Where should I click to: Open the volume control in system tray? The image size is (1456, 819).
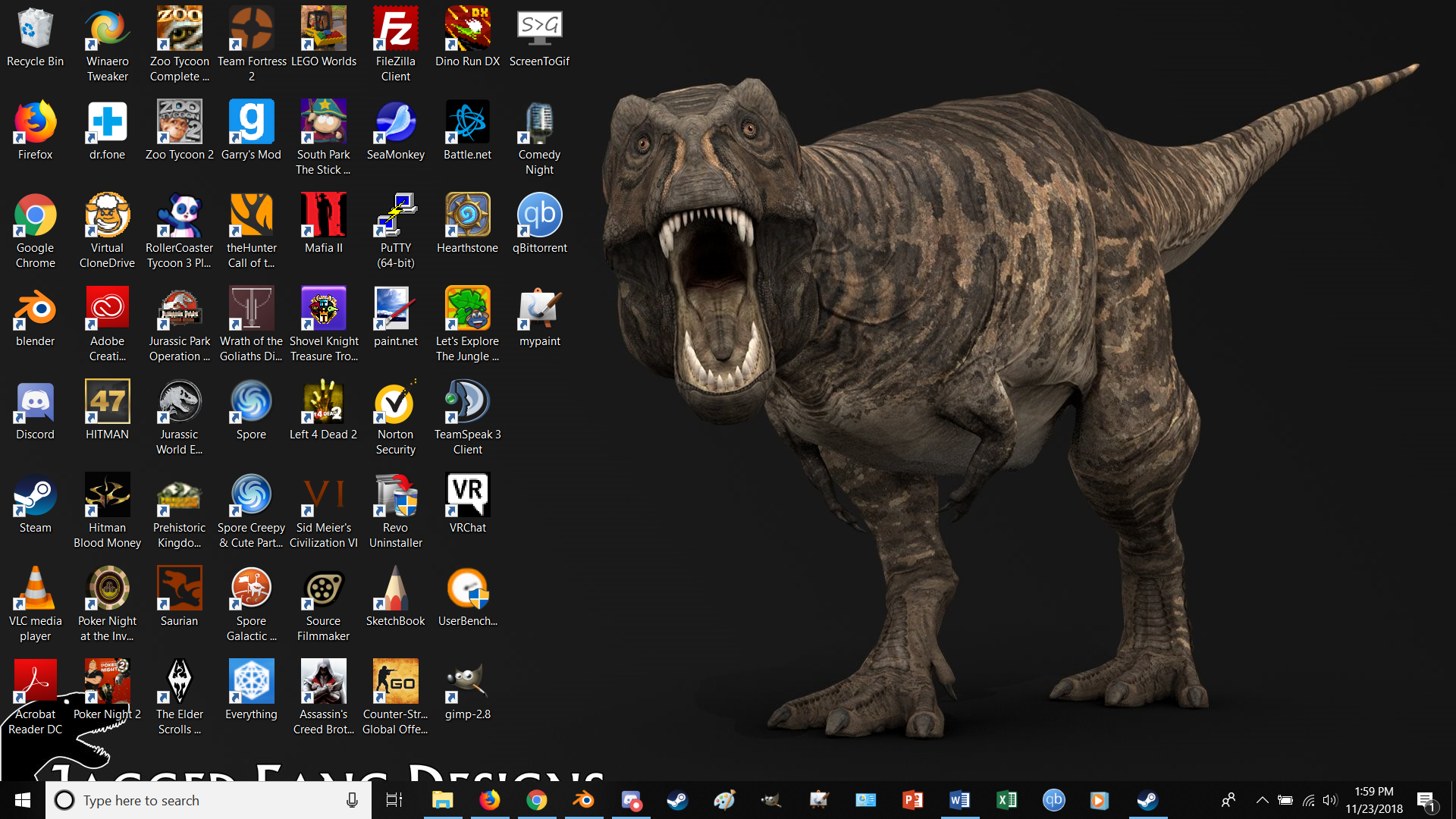[1329, 800]
